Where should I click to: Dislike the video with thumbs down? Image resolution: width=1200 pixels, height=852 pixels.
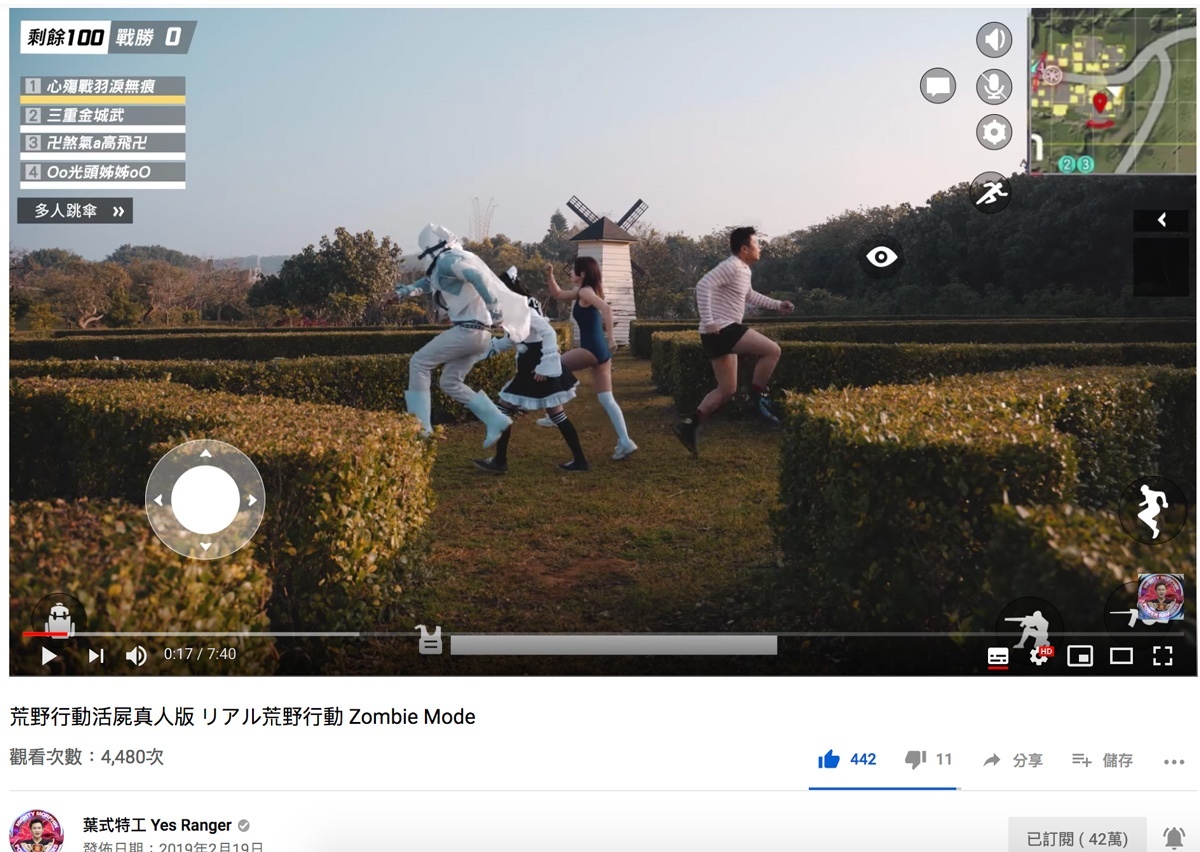[x=928, y=760]
